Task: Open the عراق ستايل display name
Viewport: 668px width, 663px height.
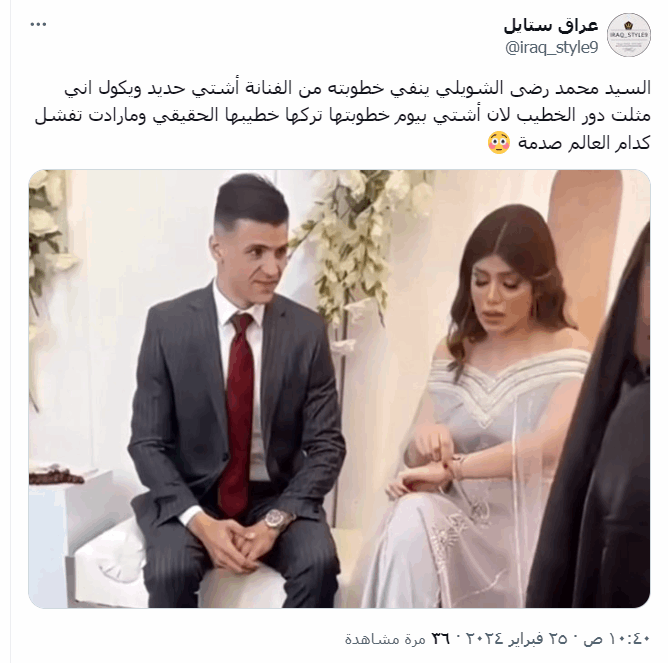Action: [551, 25]
